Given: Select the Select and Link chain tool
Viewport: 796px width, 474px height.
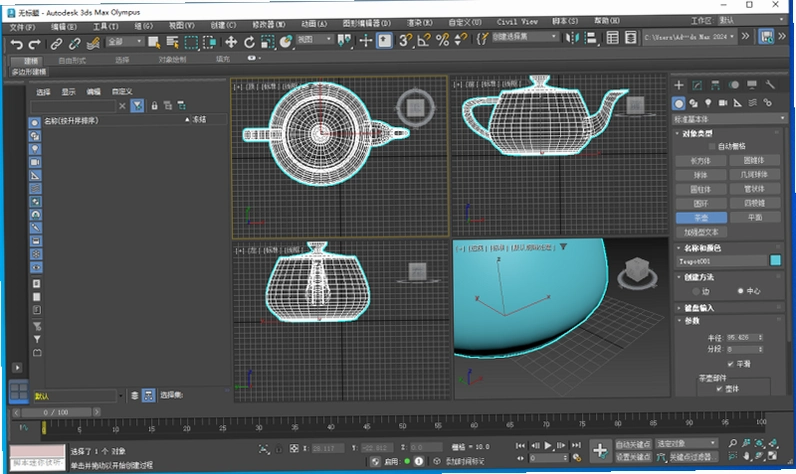Looking at the screenshot, I should tap(56, 44).
